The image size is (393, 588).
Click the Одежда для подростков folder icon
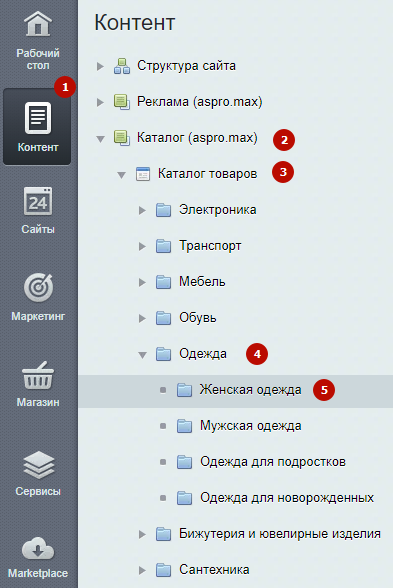coord(184,462)
